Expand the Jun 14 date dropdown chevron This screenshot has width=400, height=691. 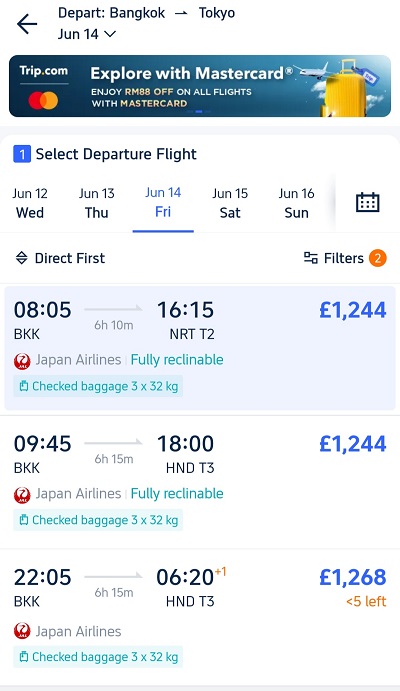pos(110,34)
